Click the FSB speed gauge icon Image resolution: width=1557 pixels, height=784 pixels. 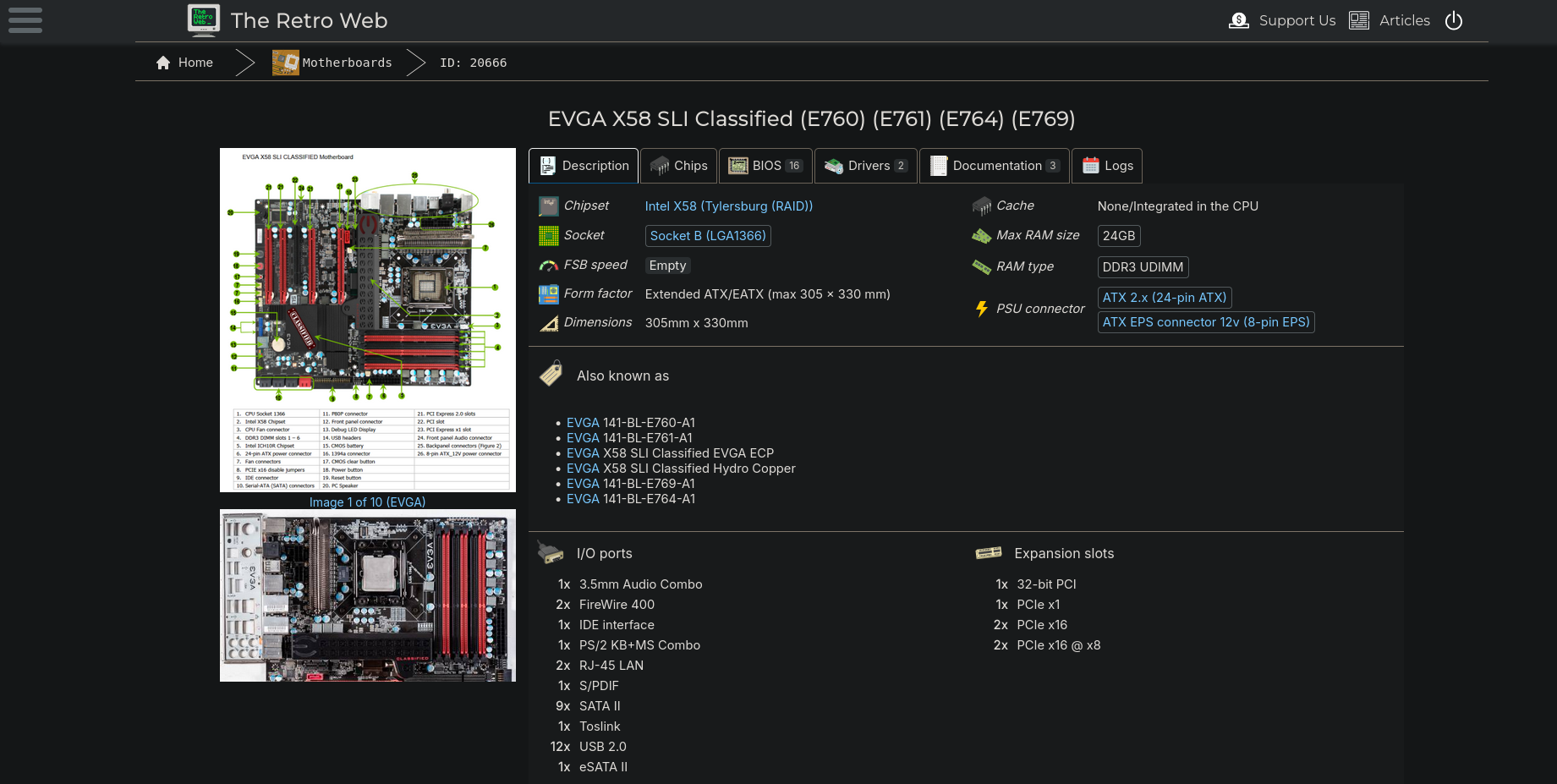(x=549, y=266)
